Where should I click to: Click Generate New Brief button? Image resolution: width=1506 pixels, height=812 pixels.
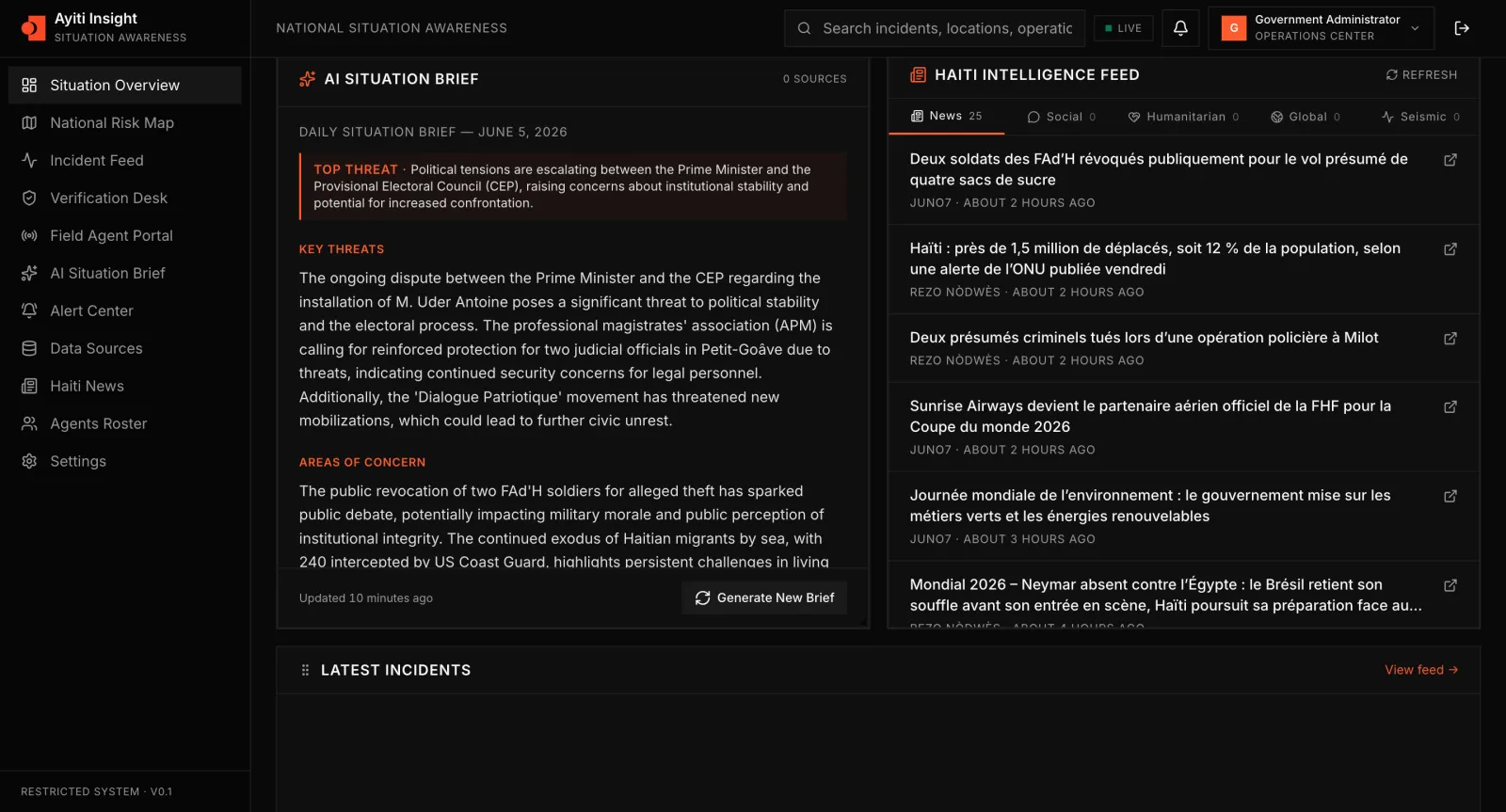[764, 597]
